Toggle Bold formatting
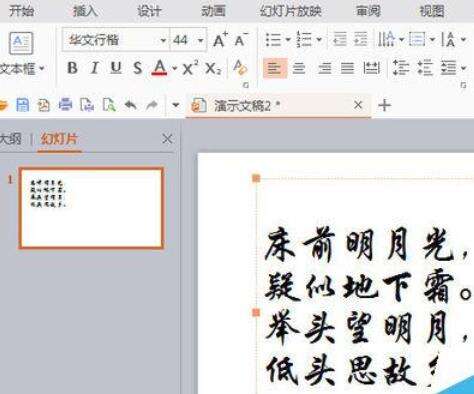Viewport: 474px width, 394px height. point(72,68)
